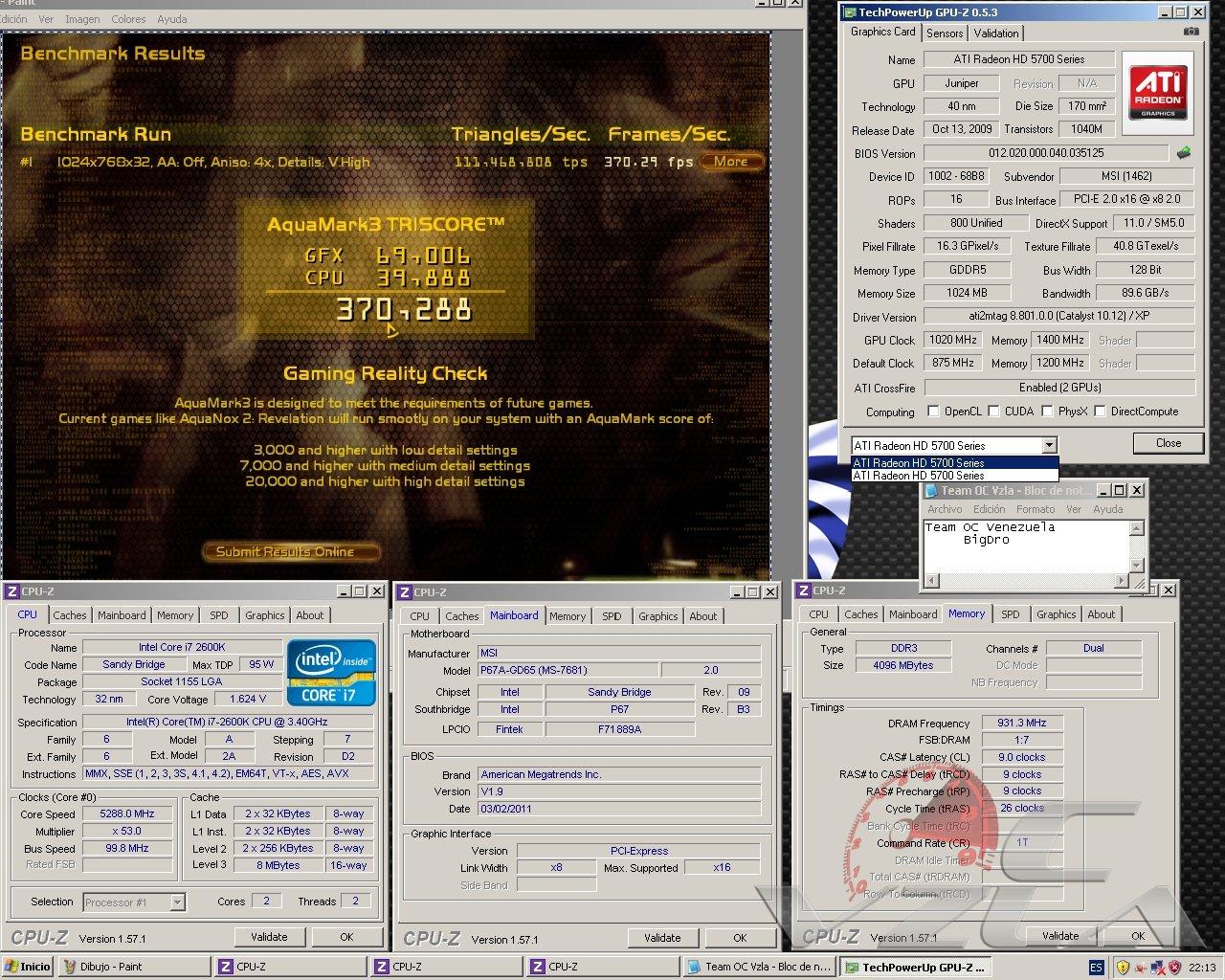The image size is (1225, 980).
Task: Select the highlighted ATI Radeon HD 5700 Series list entry
Action: coord(955,463)
